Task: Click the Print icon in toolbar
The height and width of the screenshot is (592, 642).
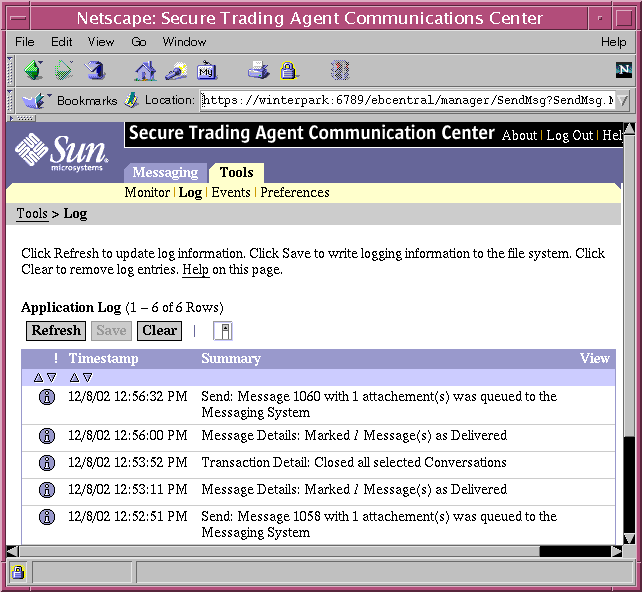Action: pyautogui.click(x=258, y=70)
